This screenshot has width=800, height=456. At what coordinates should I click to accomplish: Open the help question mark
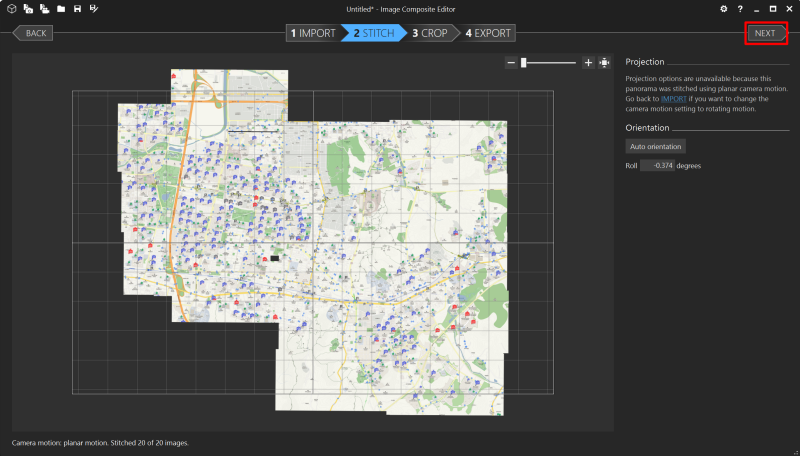(x=740, y=8)
